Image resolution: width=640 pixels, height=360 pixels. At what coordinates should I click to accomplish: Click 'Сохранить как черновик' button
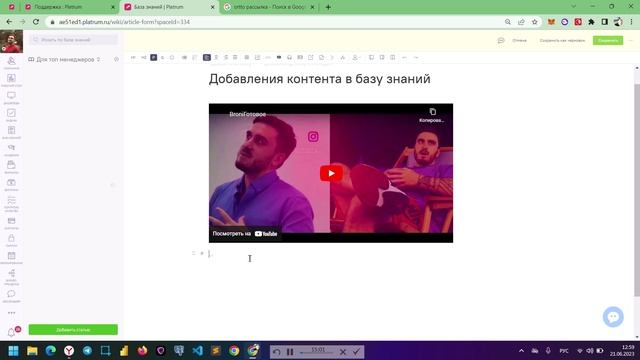click(x=562, y=40)
